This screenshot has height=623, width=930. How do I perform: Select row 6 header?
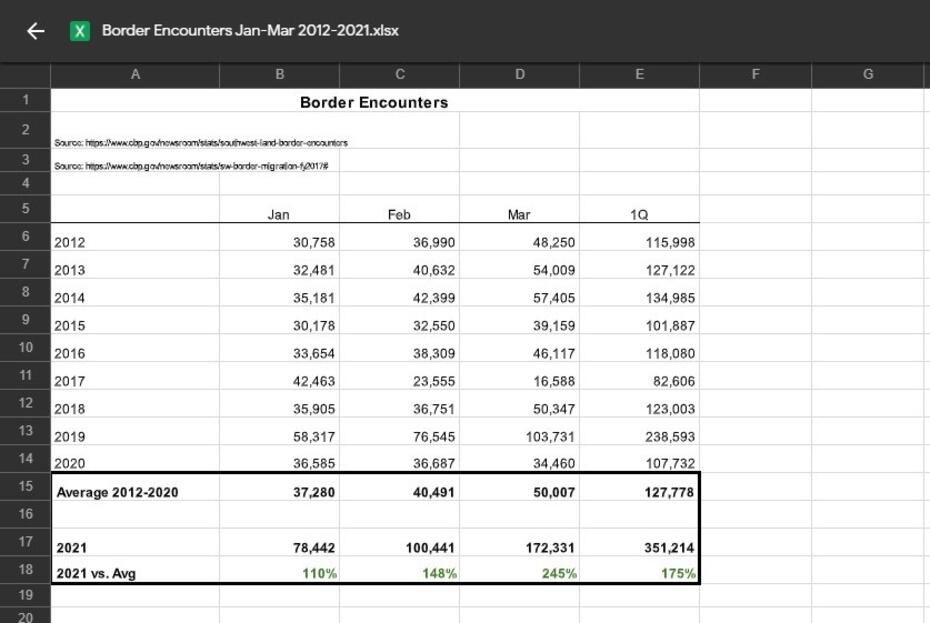pos(26,236)
